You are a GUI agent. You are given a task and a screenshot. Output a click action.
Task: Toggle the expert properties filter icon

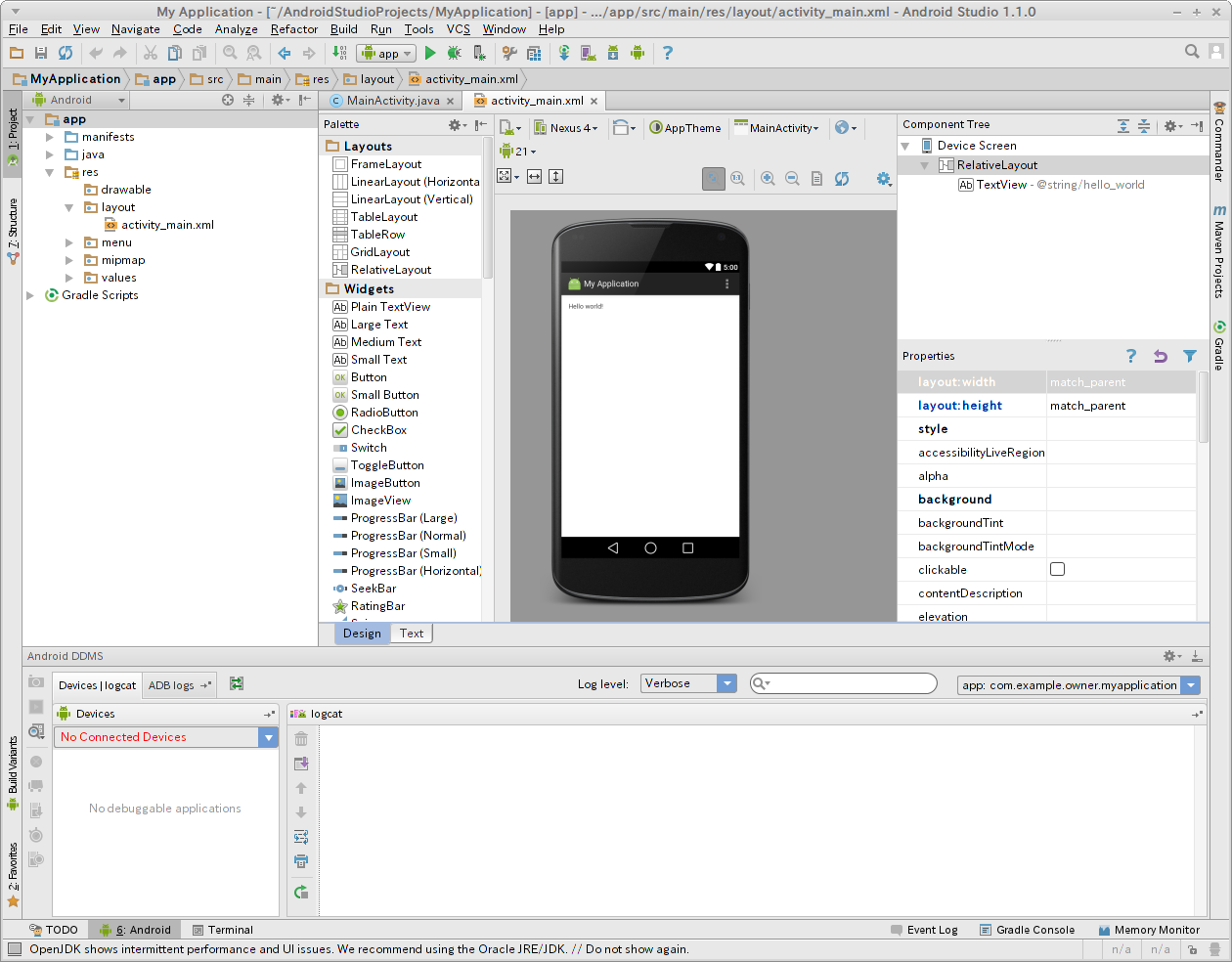(1190, 356)
